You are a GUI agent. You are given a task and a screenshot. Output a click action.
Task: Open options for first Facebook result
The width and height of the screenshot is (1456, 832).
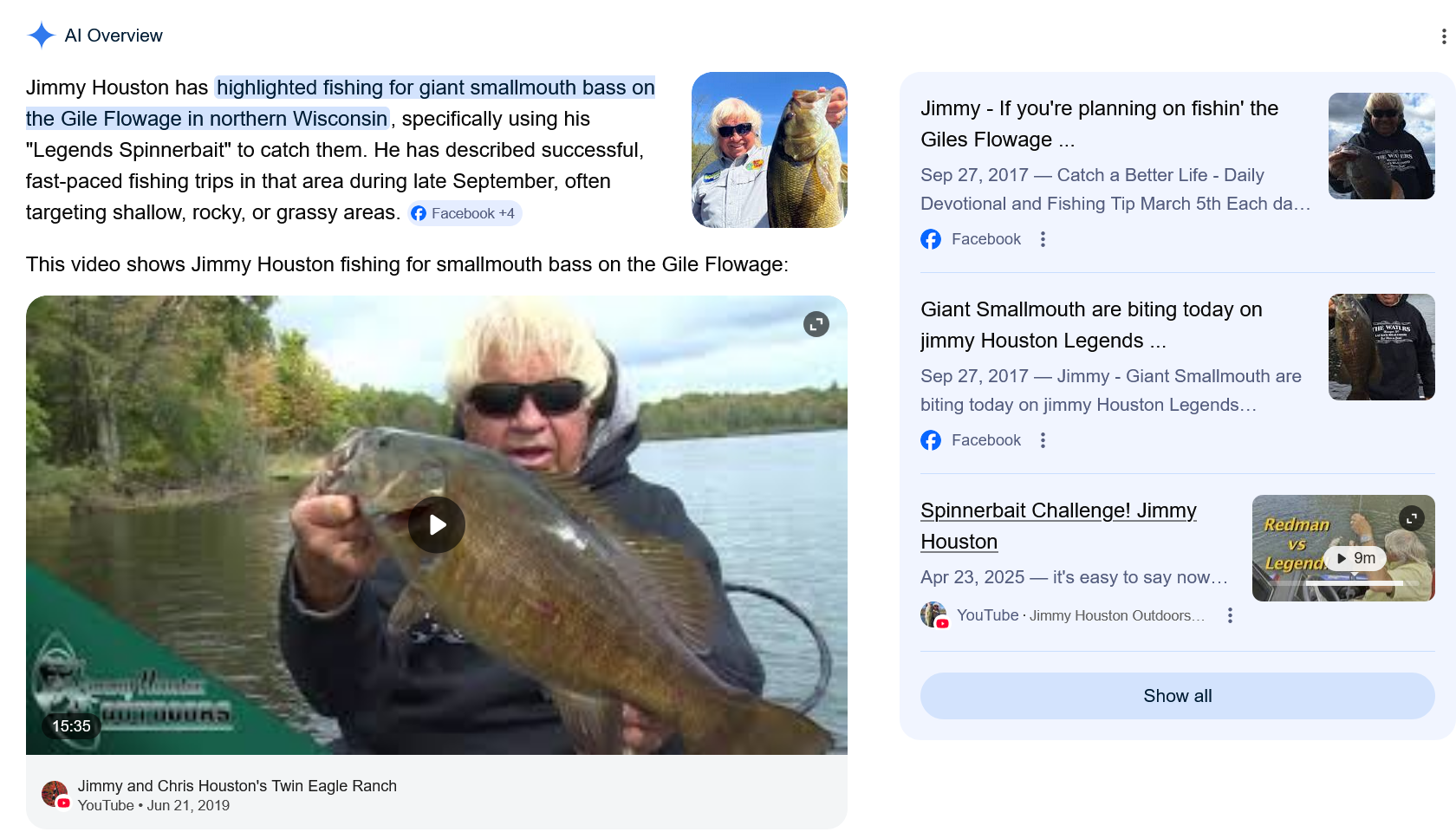click(1043, 239)
